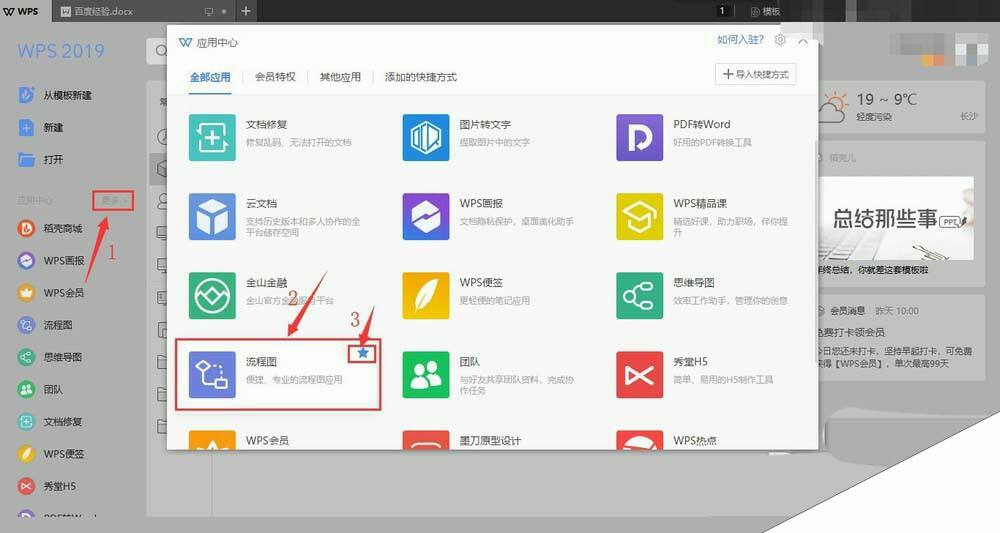Open the 如何入驻? link
1000x533 pixels.
pyautogui.click(x=740, y=40)
